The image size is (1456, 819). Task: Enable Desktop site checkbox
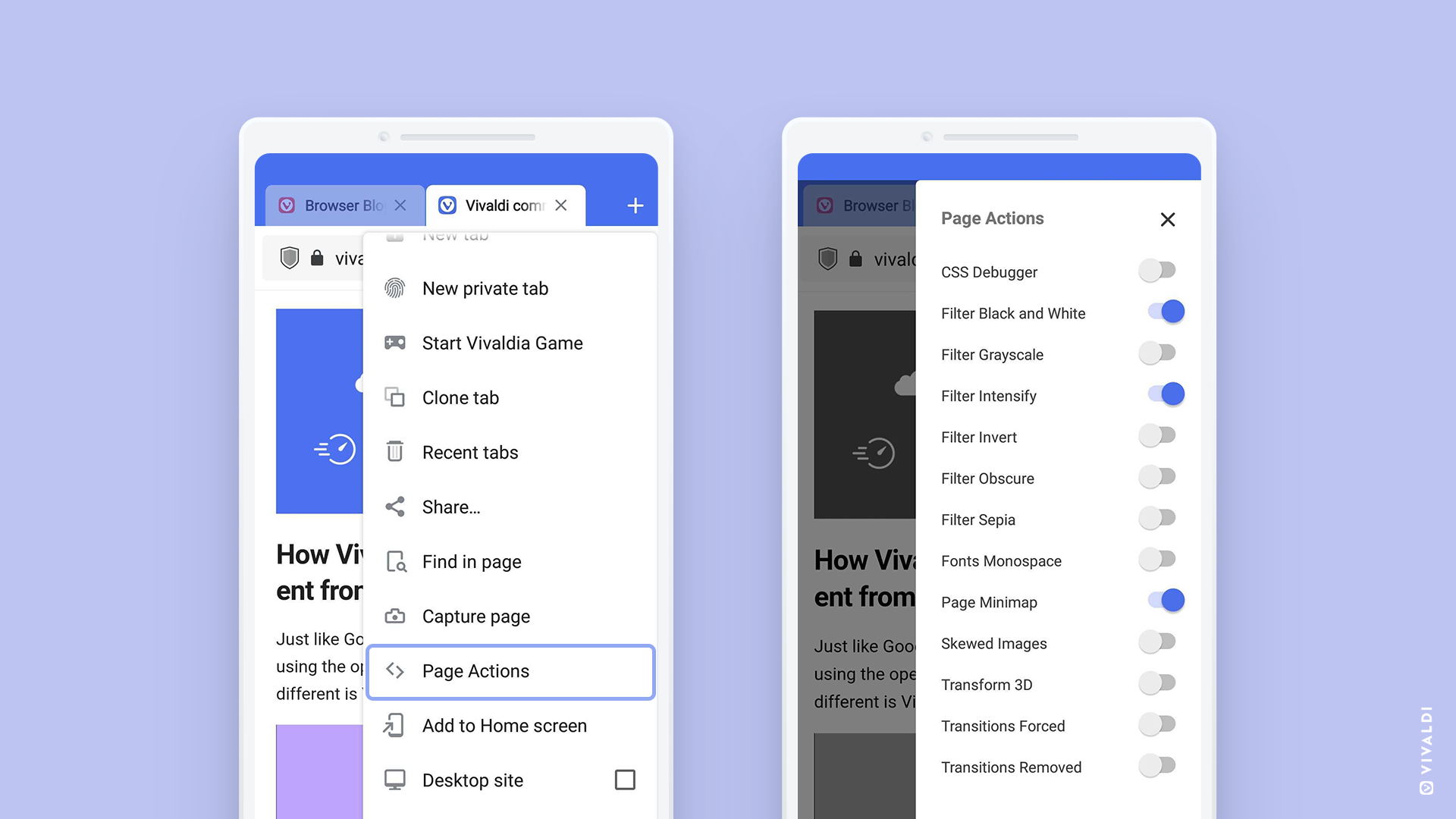[626, 780]
